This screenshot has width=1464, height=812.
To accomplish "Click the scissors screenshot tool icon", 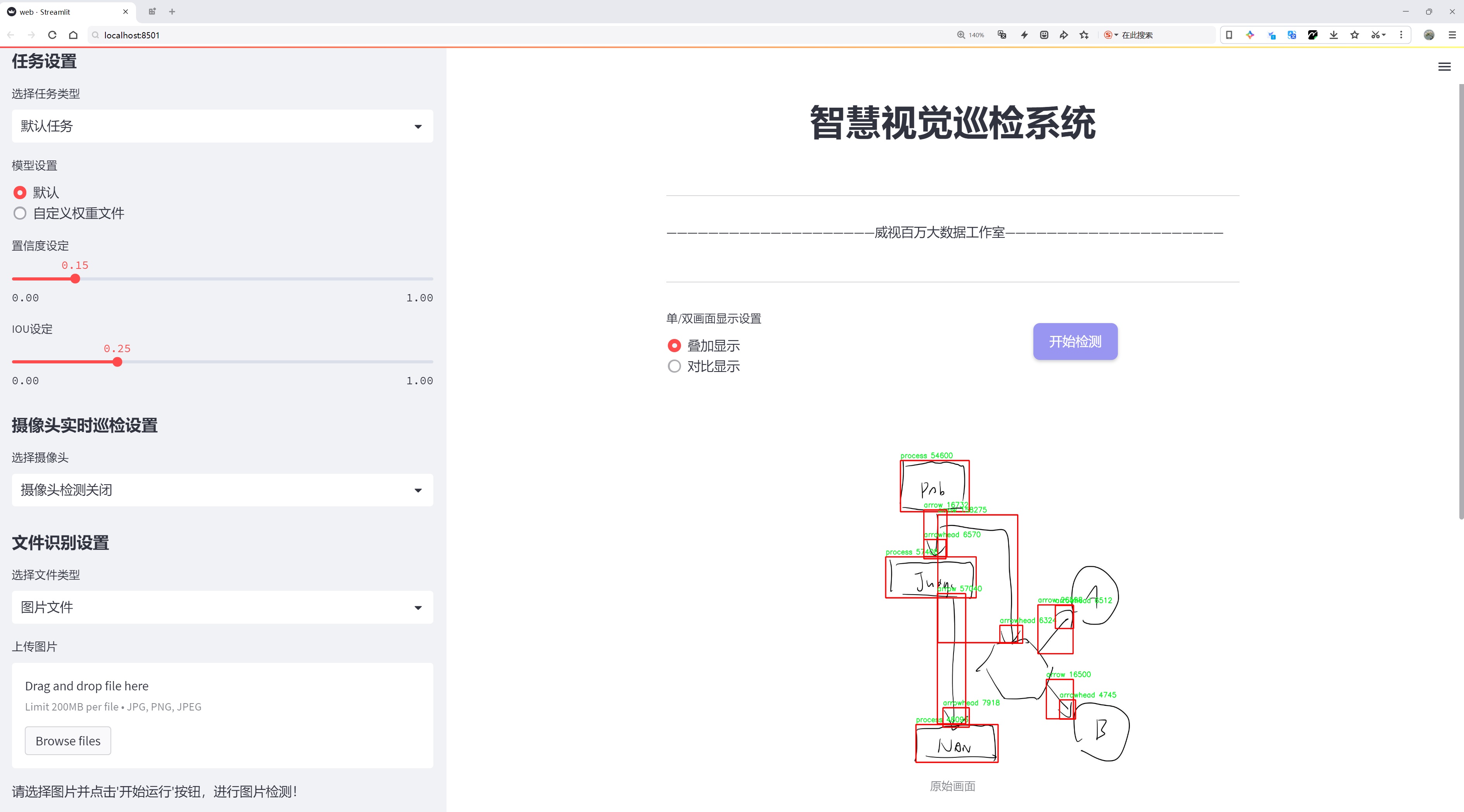I will [1375, 34].
